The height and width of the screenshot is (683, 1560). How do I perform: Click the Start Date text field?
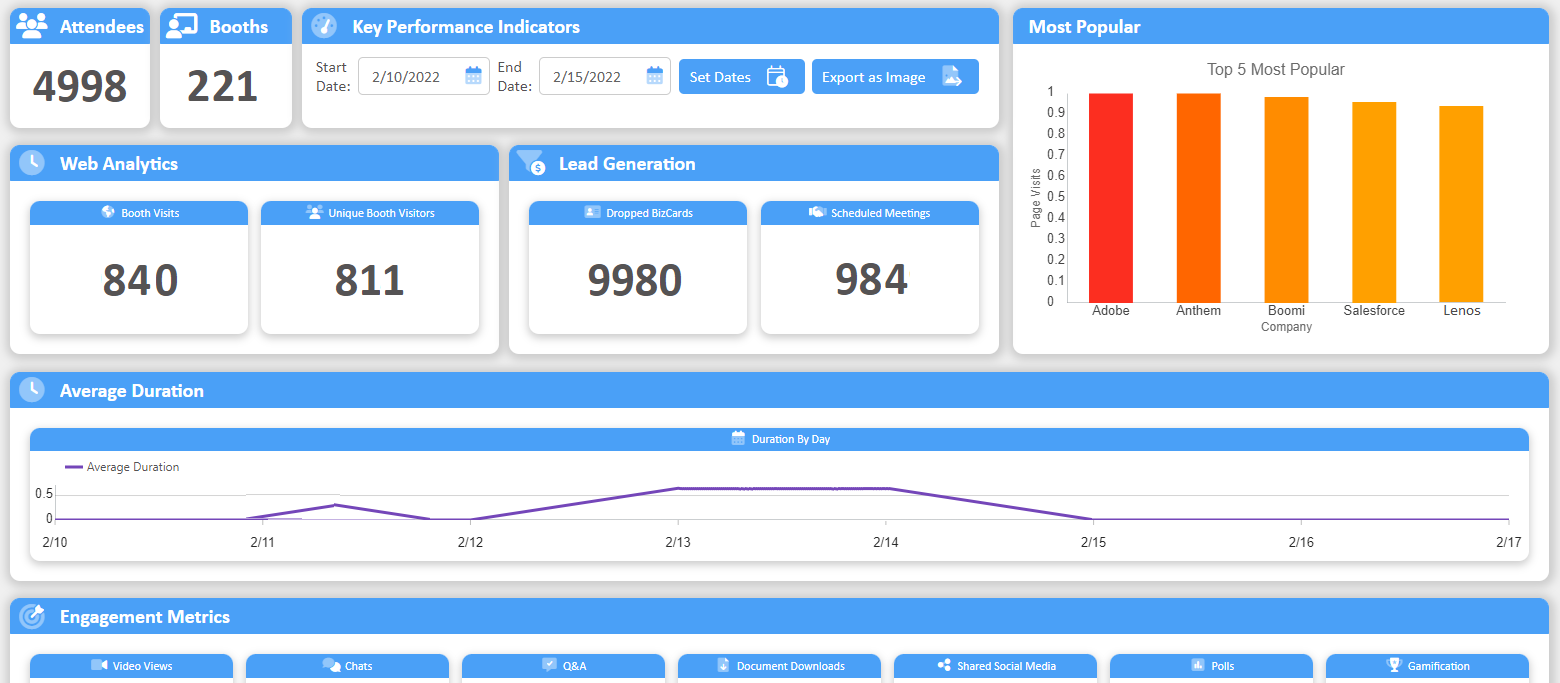410,76
